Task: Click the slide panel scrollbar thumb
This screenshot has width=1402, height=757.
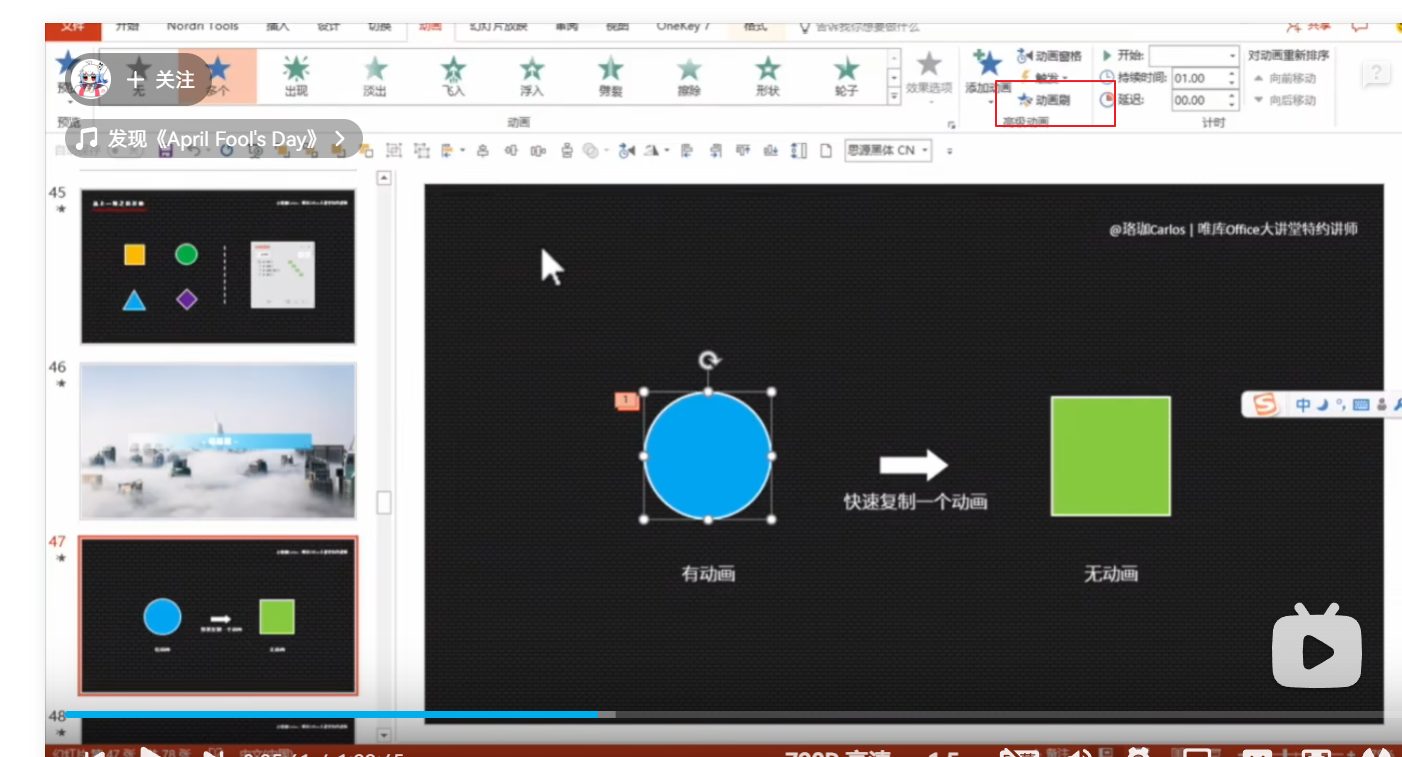Action: 383,502
